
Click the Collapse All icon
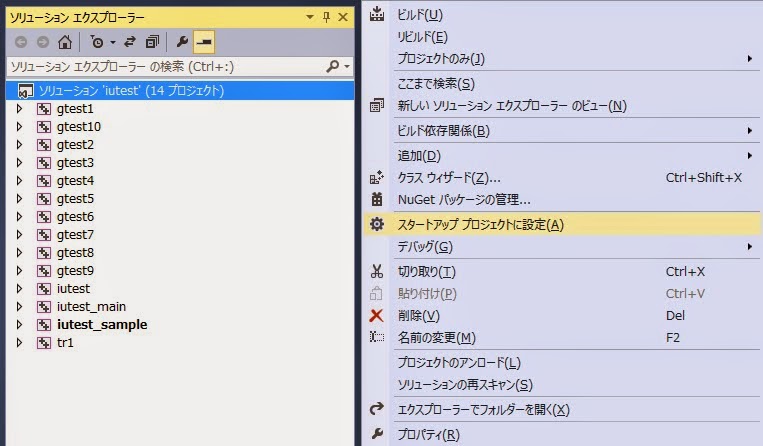click(152, 42)
